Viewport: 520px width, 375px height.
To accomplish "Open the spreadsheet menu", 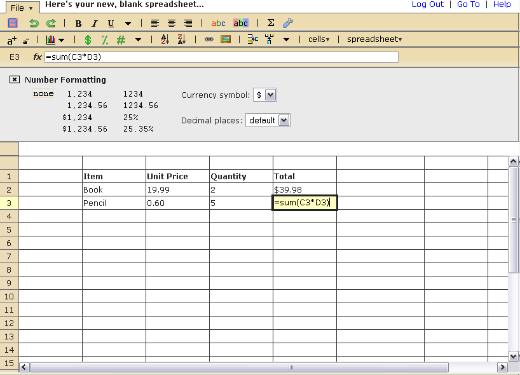I will (x=375, y=39).
